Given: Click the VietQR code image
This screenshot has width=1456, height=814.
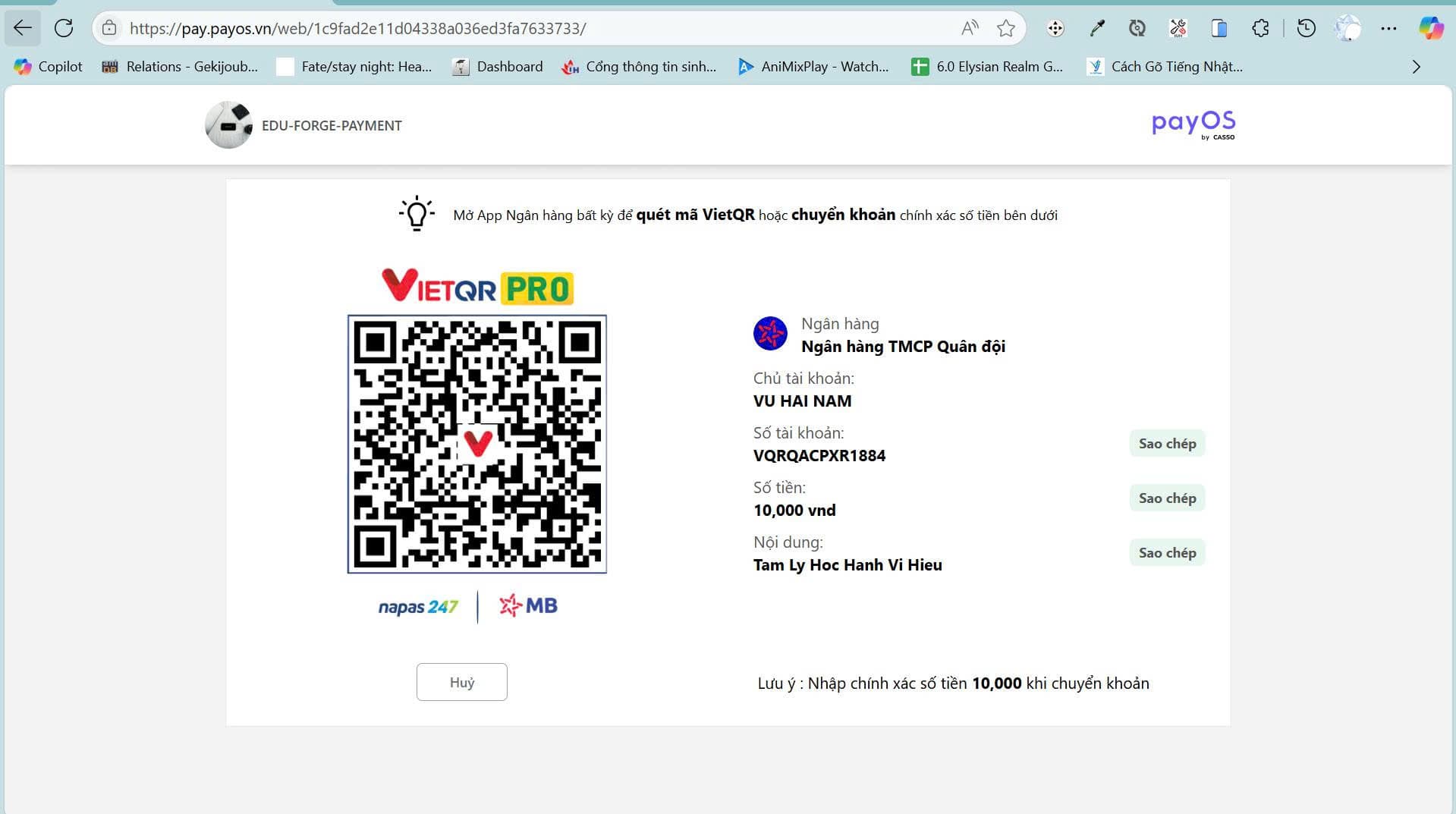Looking at the screenshot, I should 477,444.
